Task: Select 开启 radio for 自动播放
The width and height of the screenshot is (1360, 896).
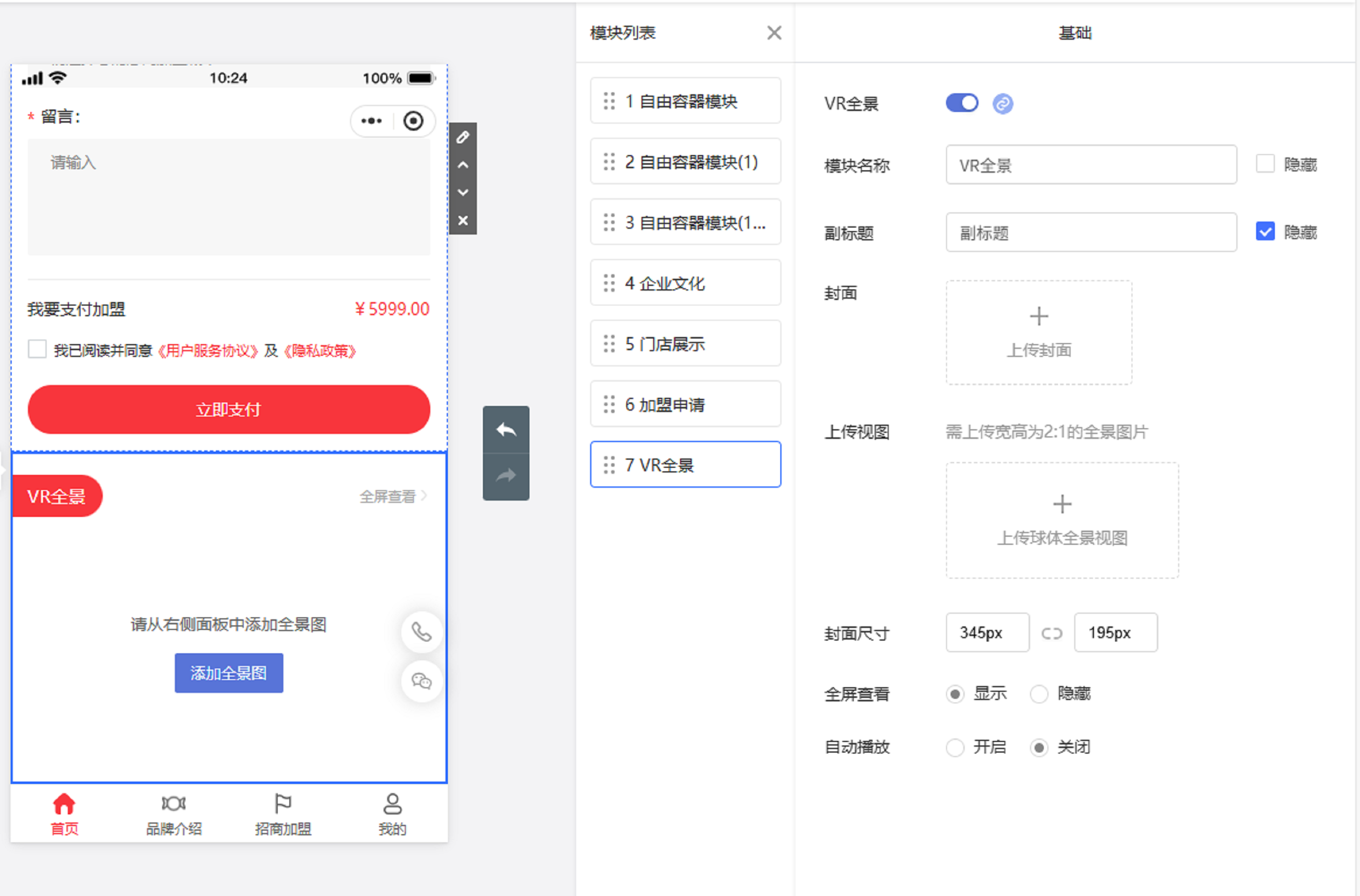Action: [x=955, y=747]
